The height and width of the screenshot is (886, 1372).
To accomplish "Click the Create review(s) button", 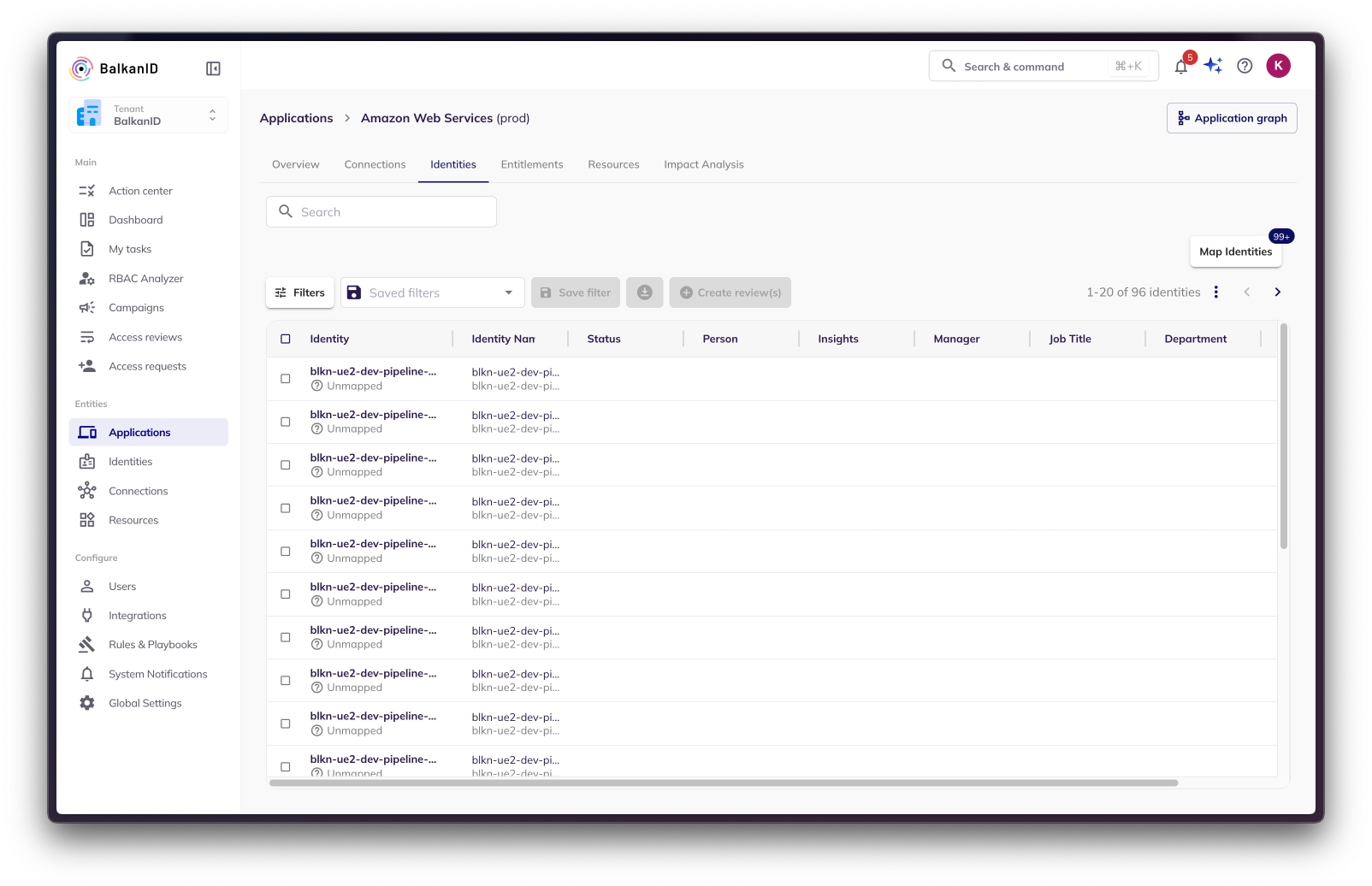I will click(730, 292).
